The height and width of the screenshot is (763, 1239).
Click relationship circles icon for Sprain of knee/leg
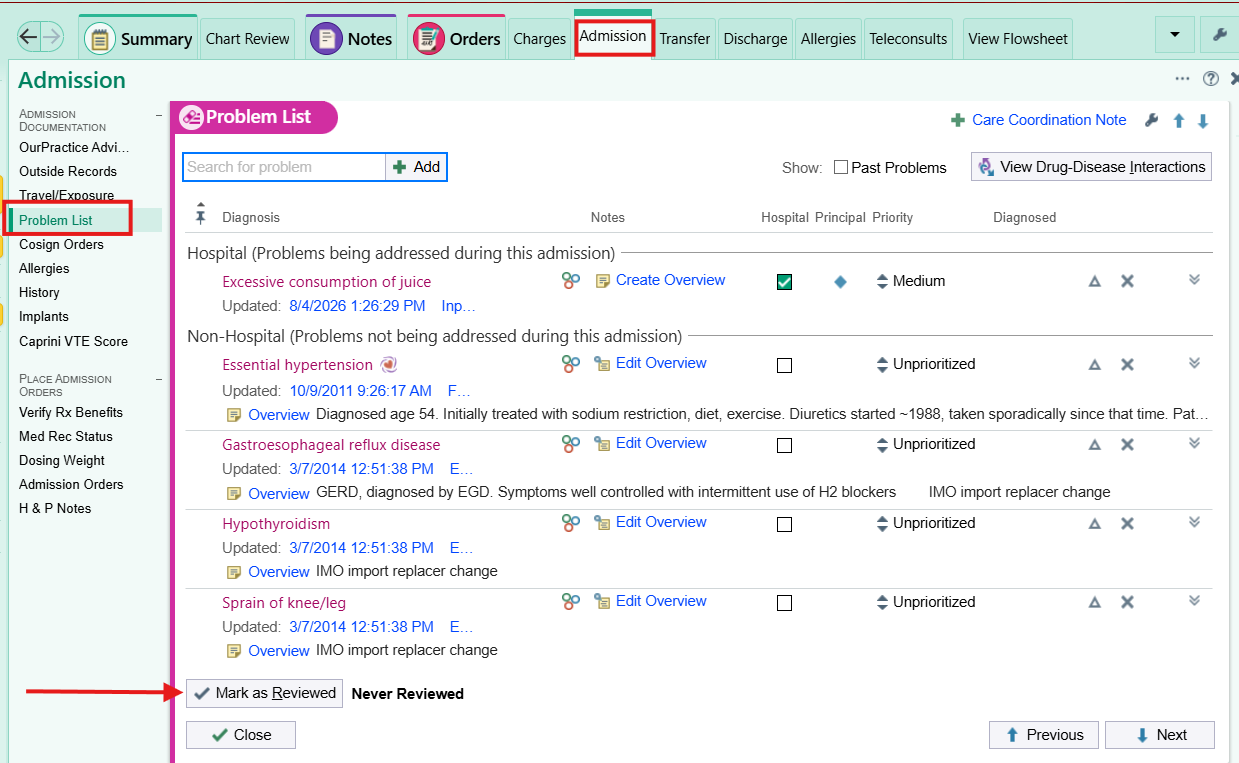point(571,601)
